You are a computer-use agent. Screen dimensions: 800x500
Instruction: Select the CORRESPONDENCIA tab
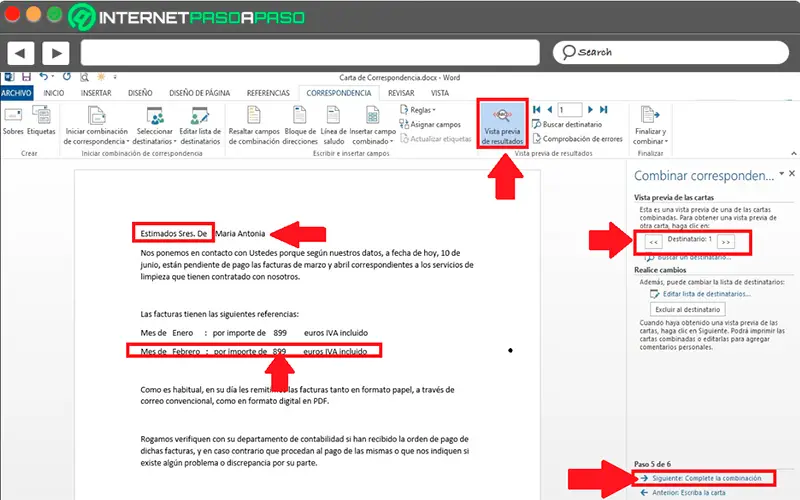pos(339,93)
